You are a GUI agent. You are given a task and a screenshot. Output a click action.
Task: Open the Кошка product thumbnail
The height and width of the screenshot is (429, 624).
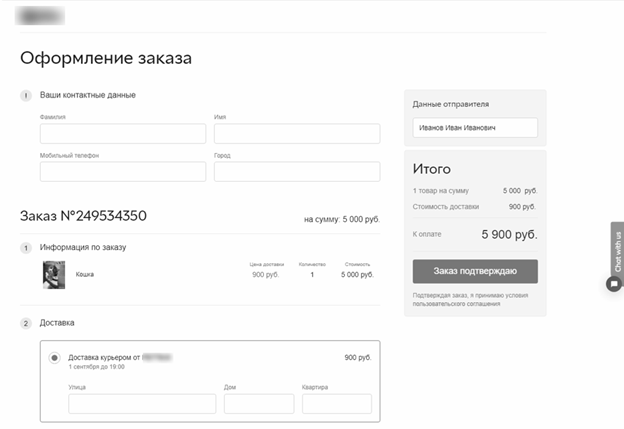click(x=54, y=274)
